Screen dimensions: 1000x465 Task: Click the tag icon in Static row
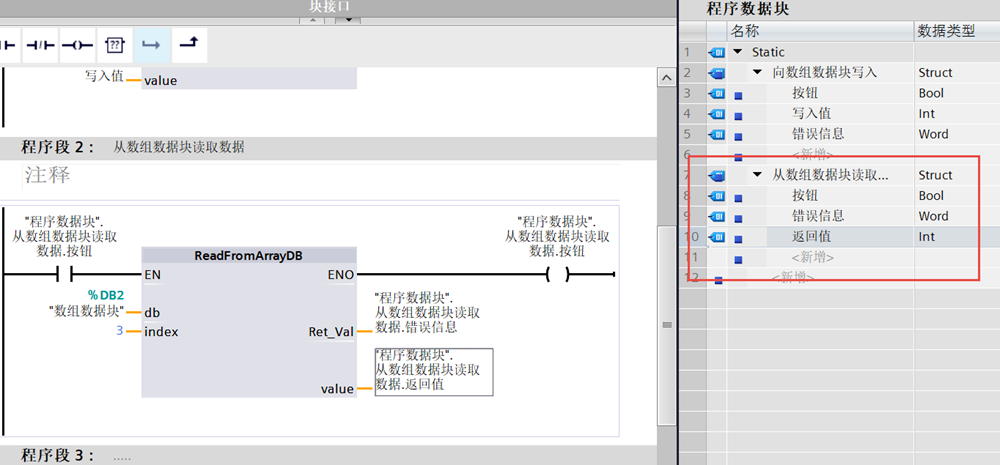717,52
